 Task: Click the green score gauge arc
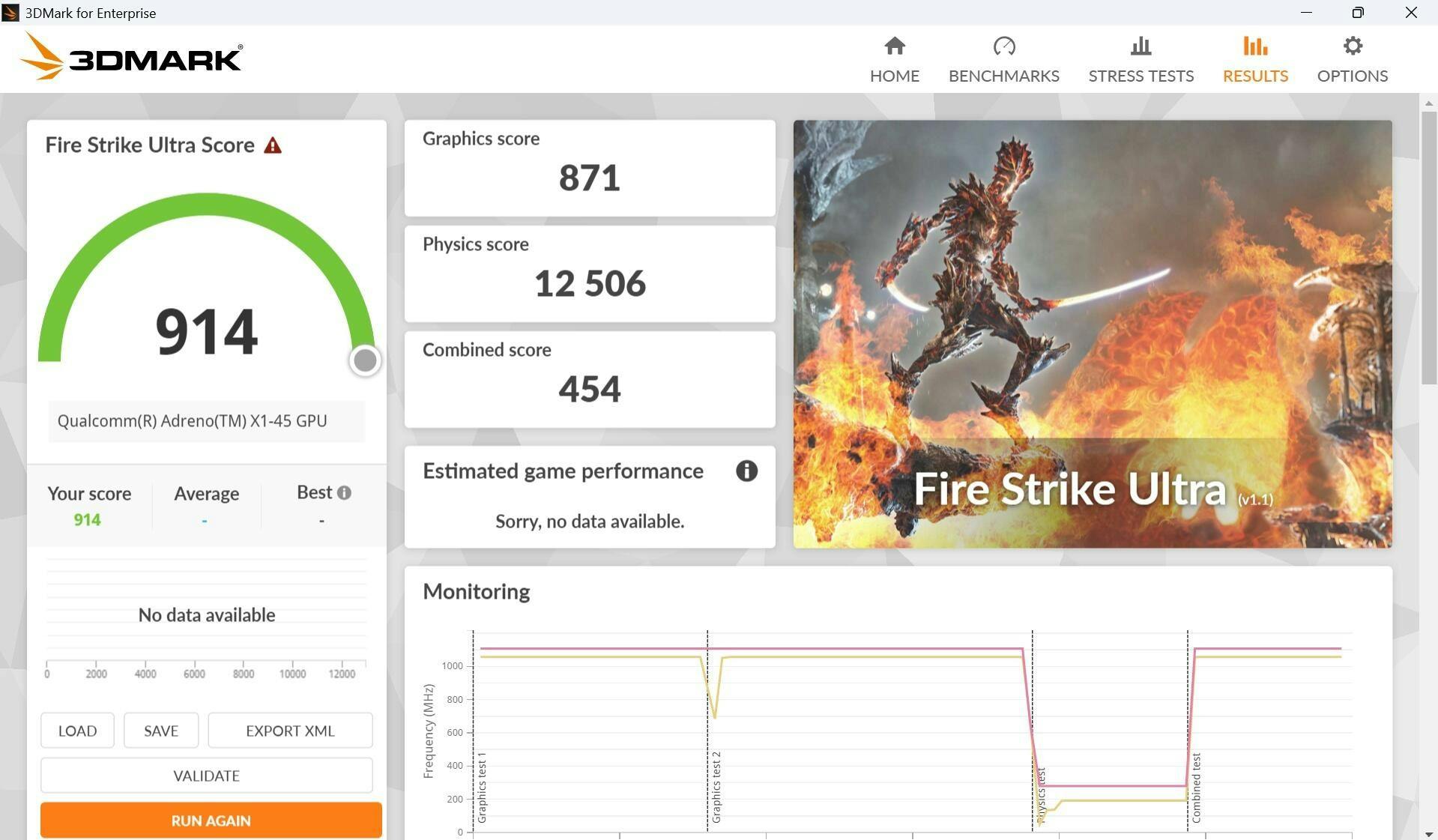click(x=206, y=204)
